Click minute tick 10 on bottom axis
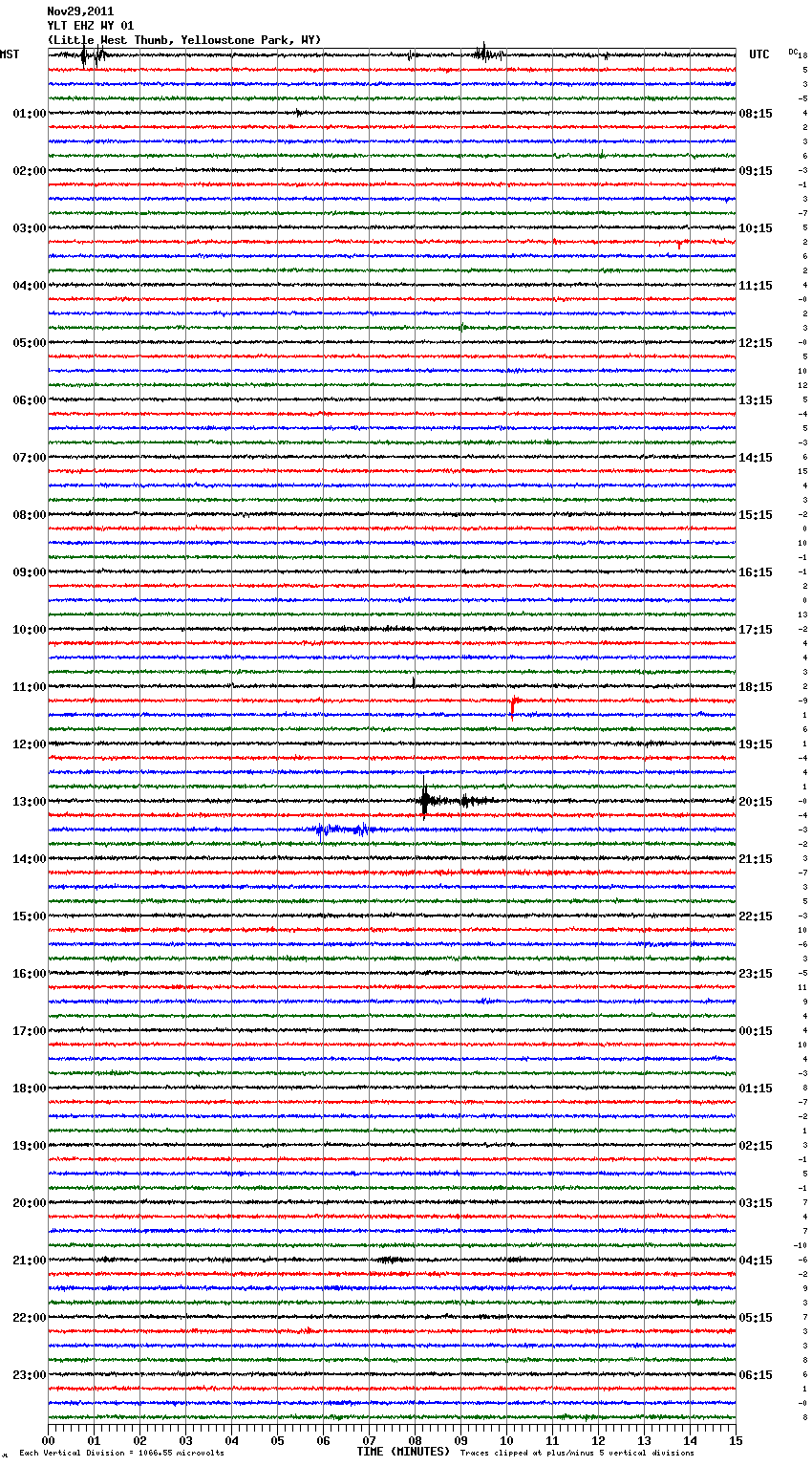This screenshot has height=1466, width=812. [x=506, y=1439]
